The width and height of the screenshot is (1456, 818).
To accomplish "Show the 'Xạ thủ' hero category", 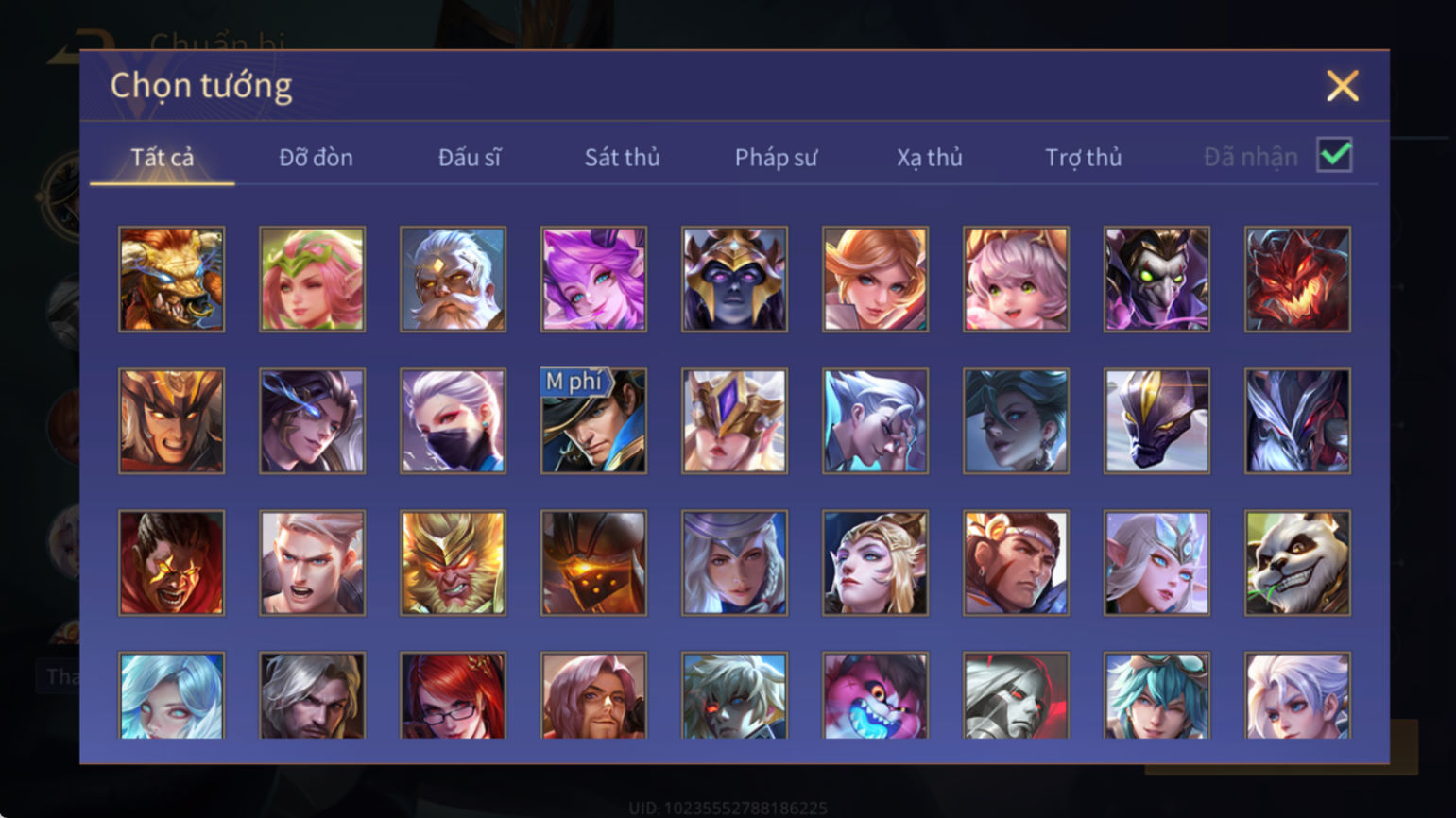I will [930, 157].
